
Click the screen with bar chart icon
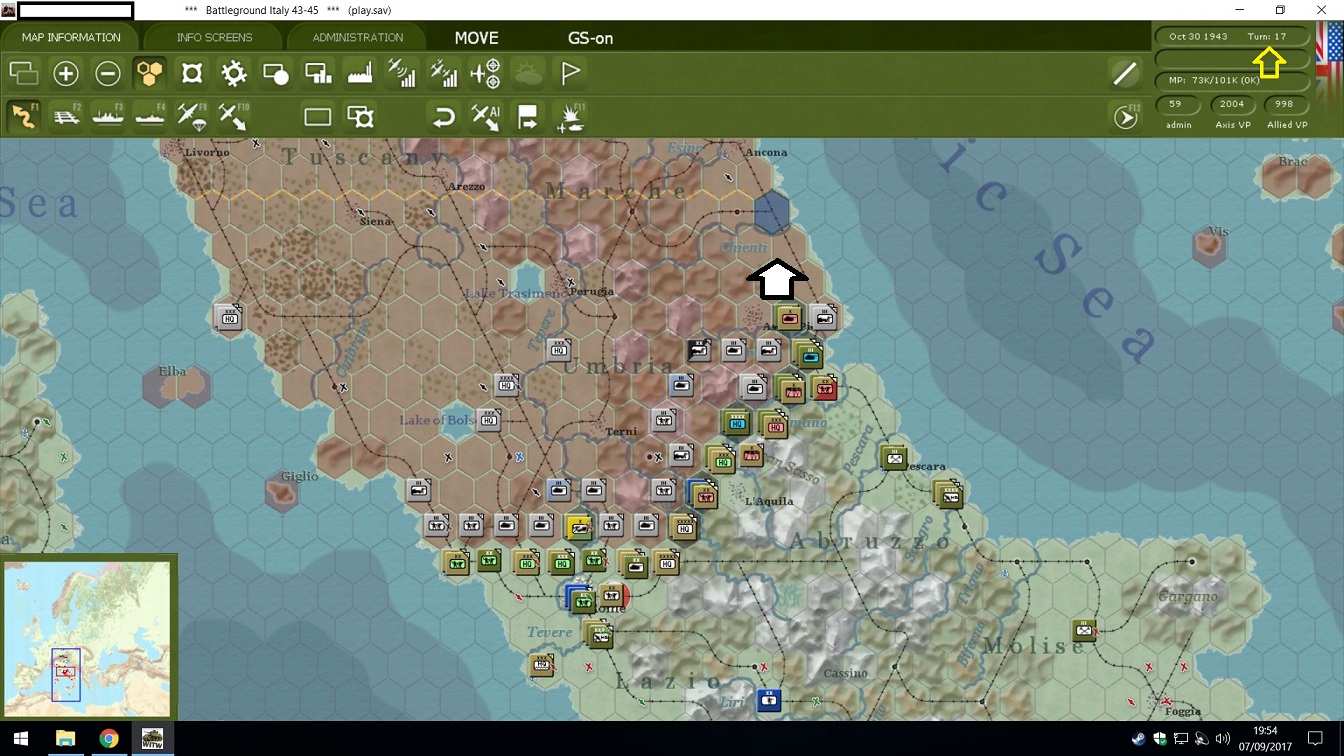pos(318,73)
